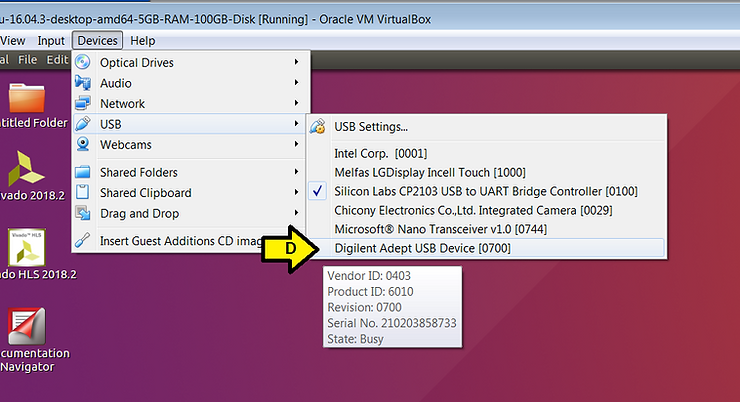The height and width of the screenshot is (402, 740).
Task: Attach Microsoft Nano Transceiver v1.0
Action: [x=486, y=229]
